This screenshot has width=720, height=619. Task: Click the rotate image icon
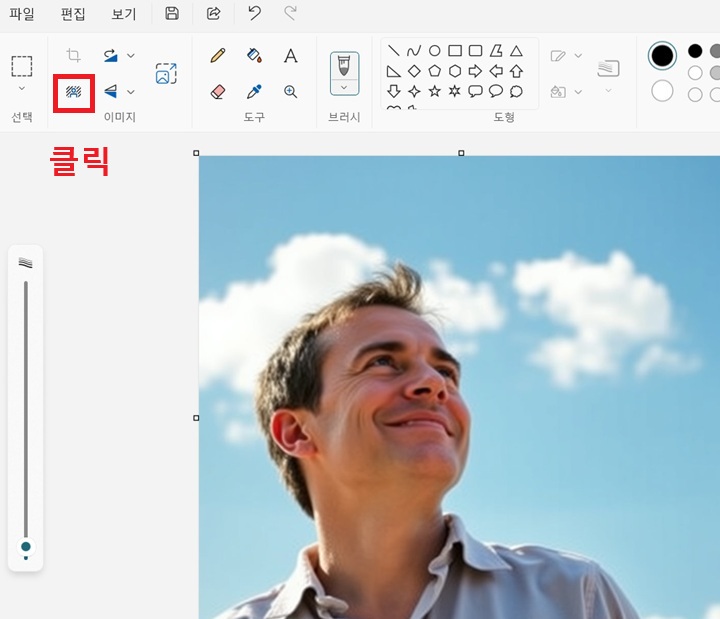point(111,55)
